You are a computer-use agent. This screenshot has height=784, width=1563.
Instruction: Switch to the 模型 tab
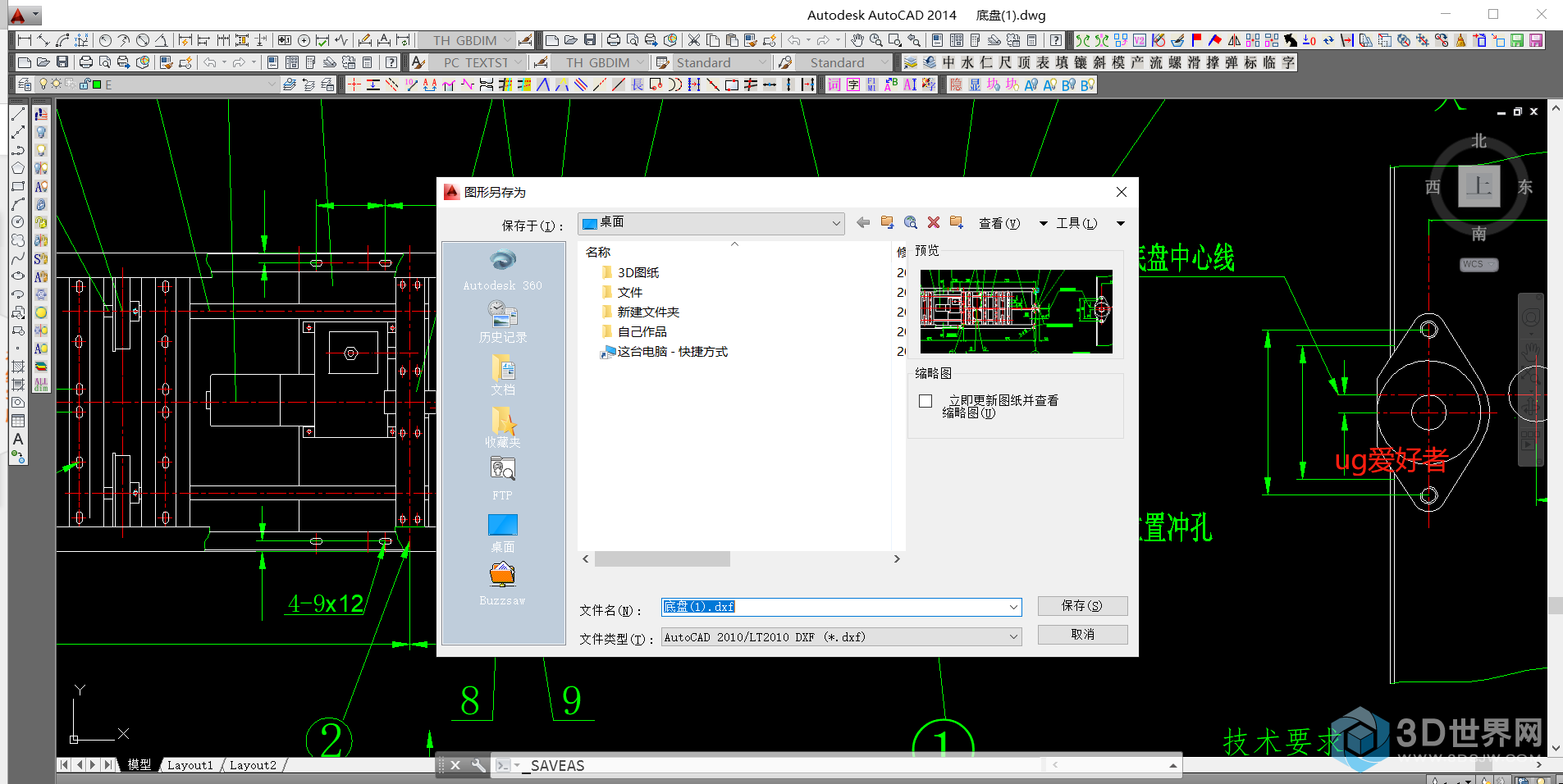point(139,765)
